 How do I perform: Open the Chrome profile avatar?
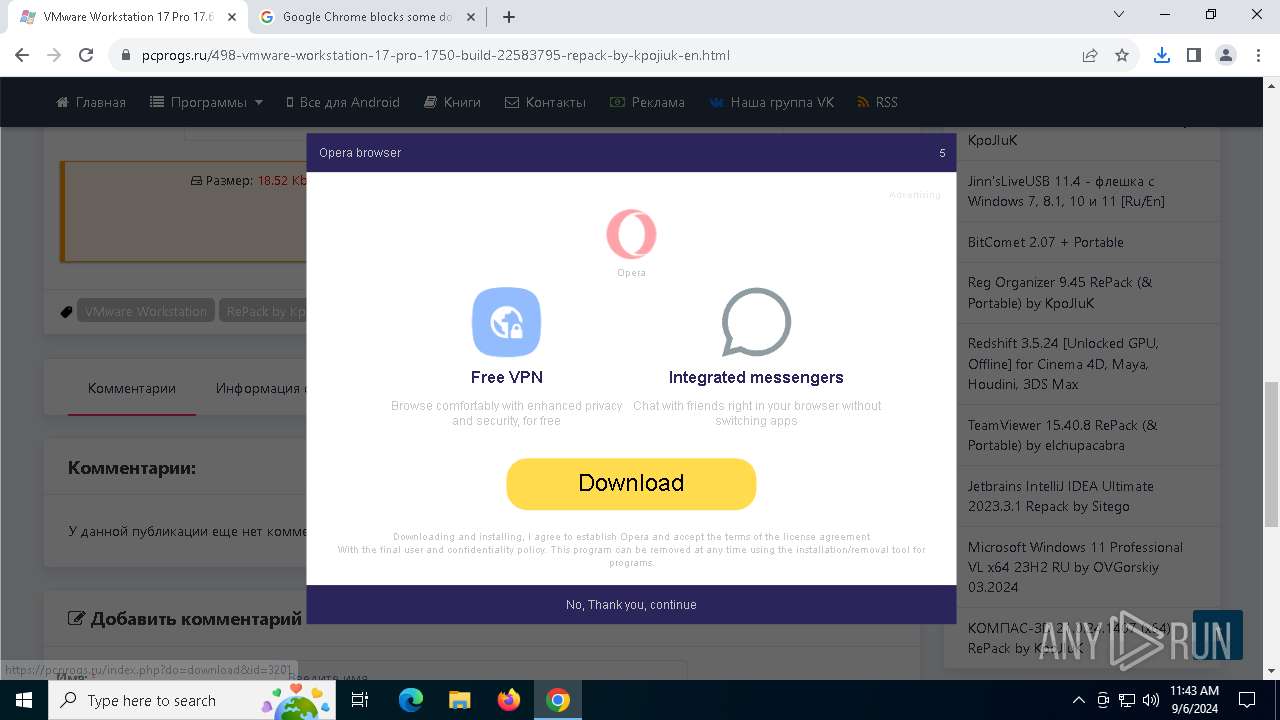point(1225,55)
